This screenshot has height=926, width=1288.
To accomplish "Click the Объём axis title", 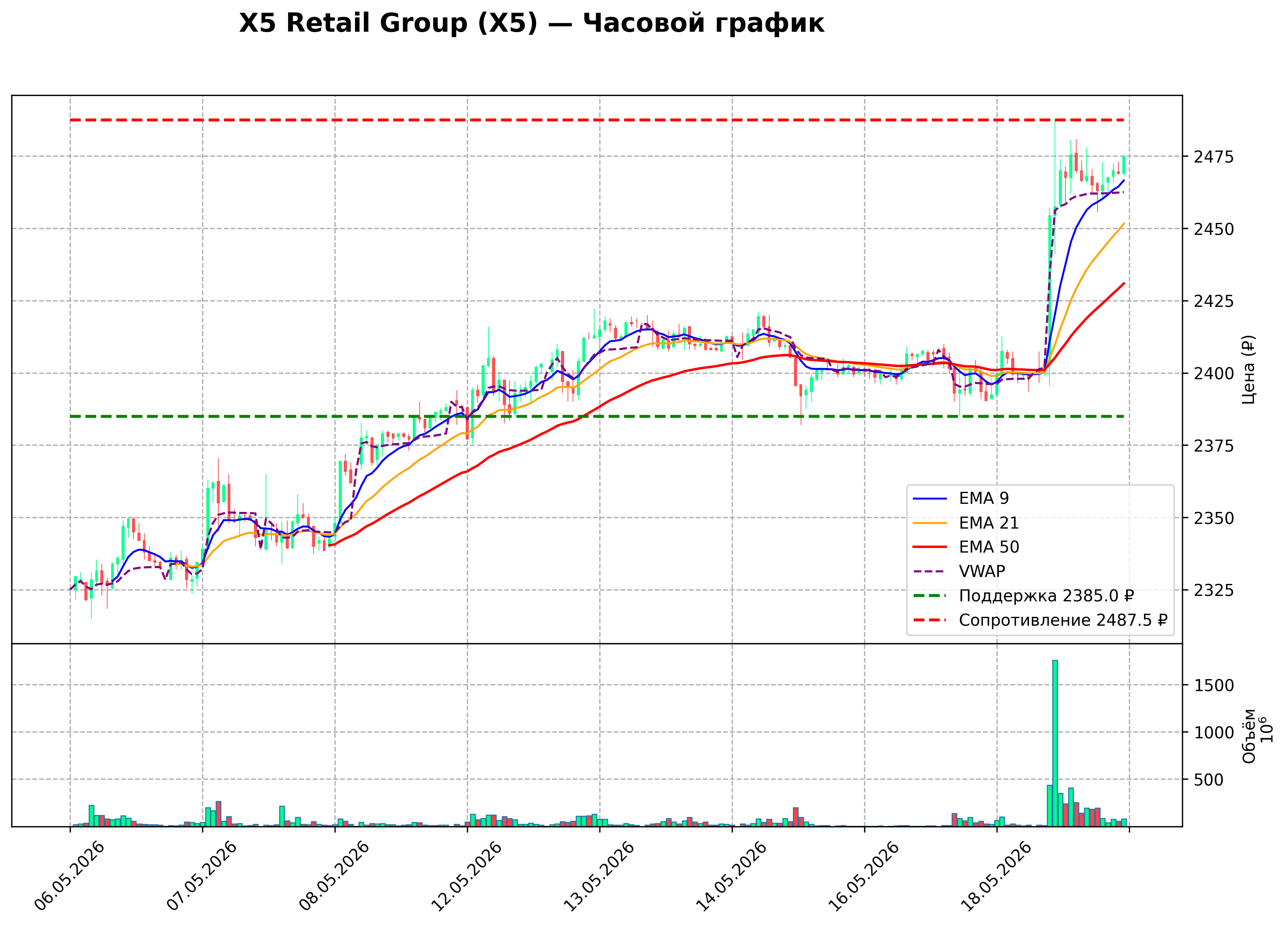I will tap(1249, 736).
